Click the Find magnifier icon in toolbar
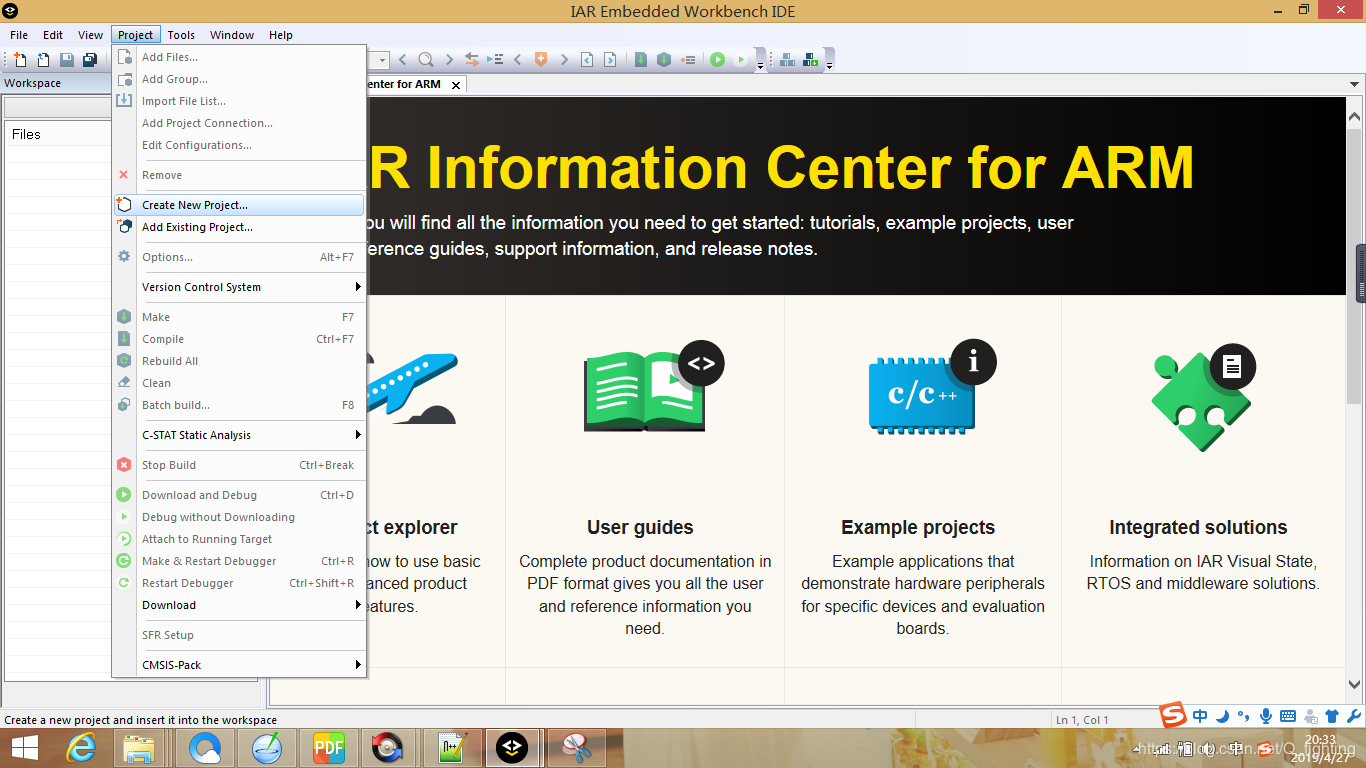 426,60
